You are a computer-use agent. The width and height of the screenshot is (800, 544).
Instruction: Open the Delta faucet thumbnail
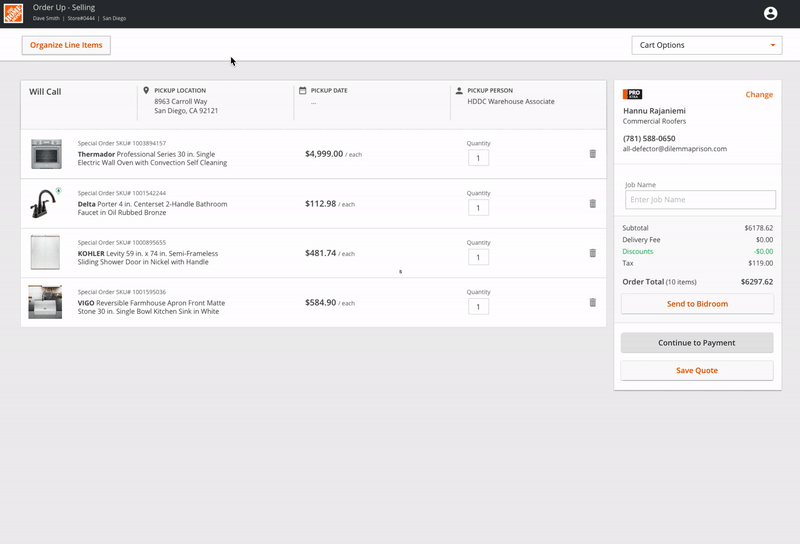(x=45, y=203)
